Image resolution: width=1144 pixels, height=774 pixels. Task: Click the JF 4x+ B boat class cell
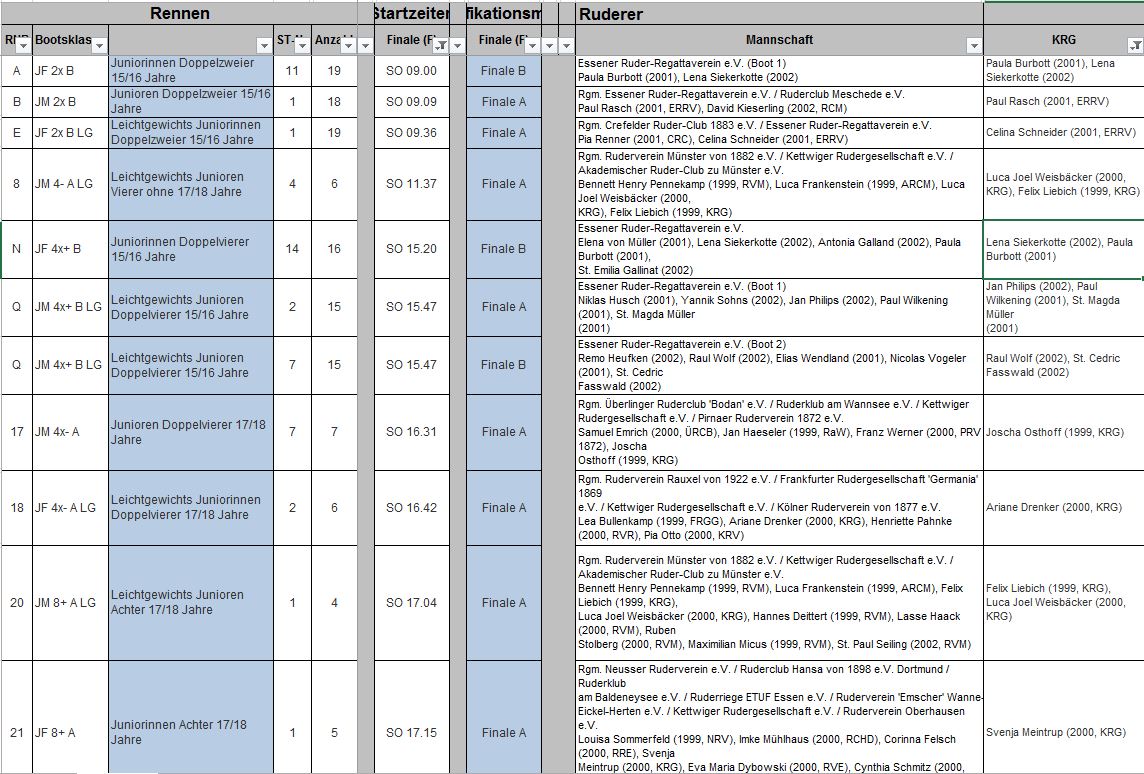tap(69, 249)
